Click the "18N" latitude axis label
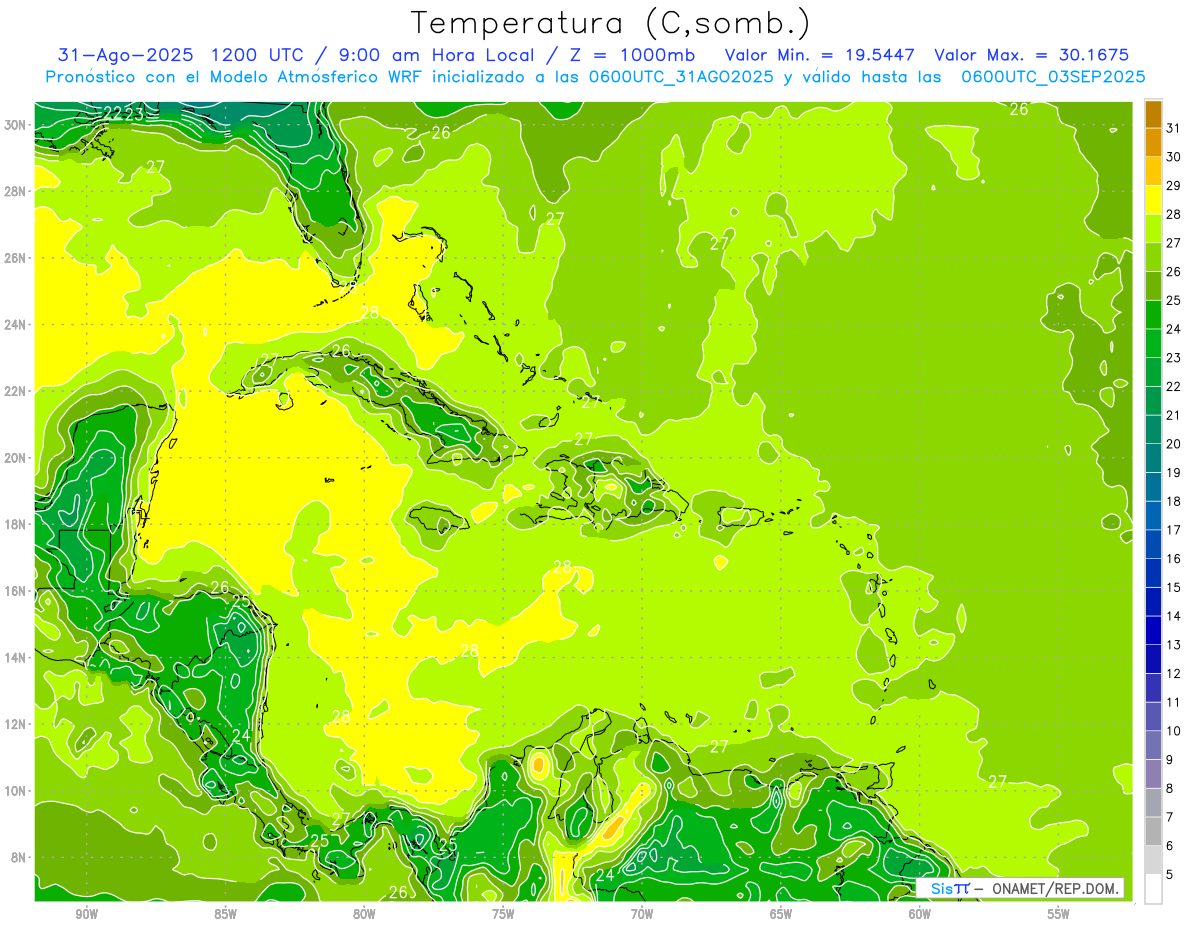This screenshot has width=1200, height=927. coord(15,524)
